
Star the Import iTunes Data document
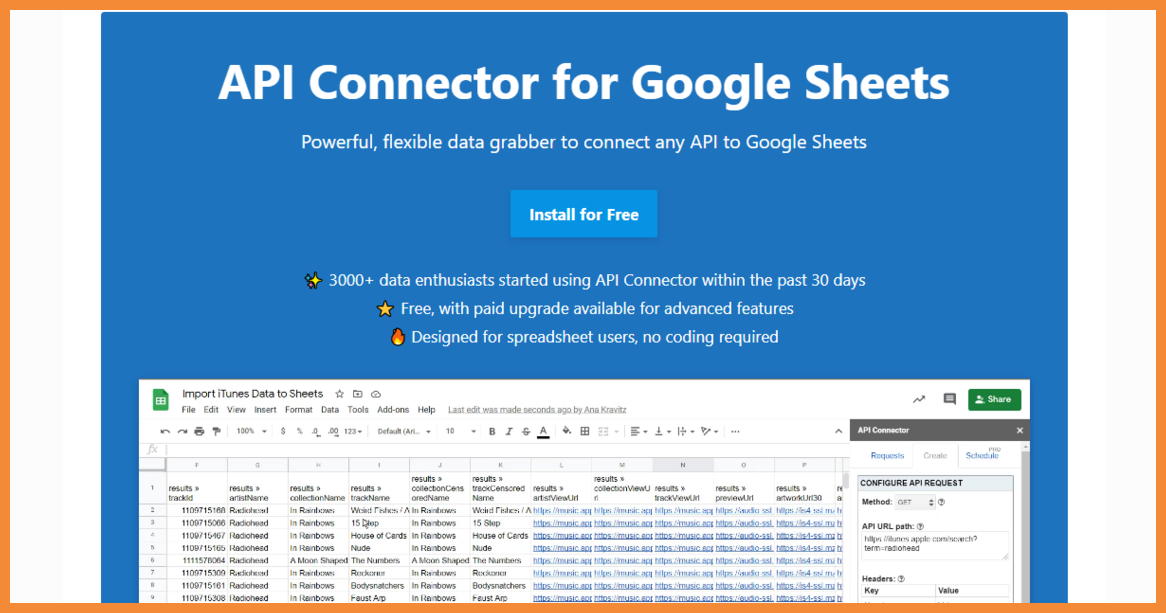point(339,394)
